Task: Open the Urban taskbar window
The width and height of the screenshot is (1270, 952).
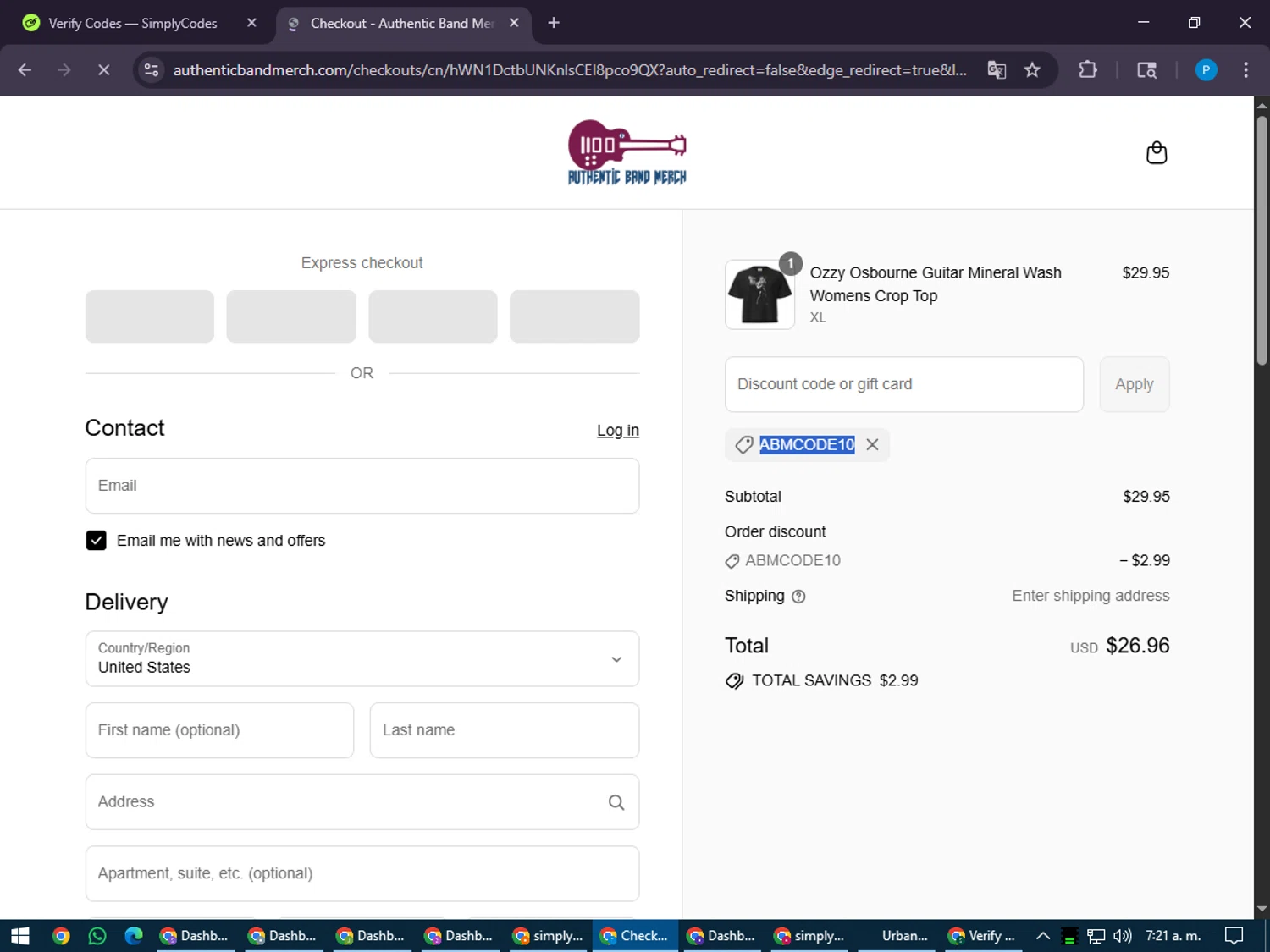Action: pos(898,936)
